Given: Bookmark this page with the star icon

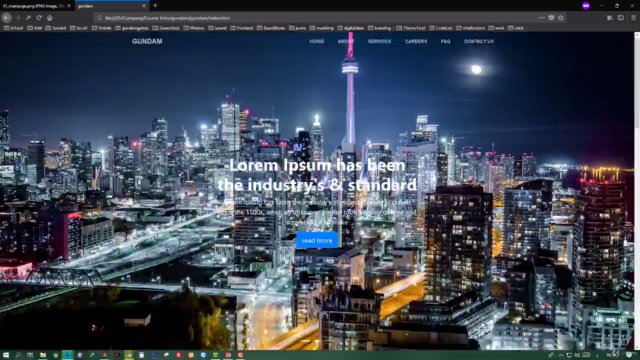Looking at the screenshot, I should (x=561, y=18).
